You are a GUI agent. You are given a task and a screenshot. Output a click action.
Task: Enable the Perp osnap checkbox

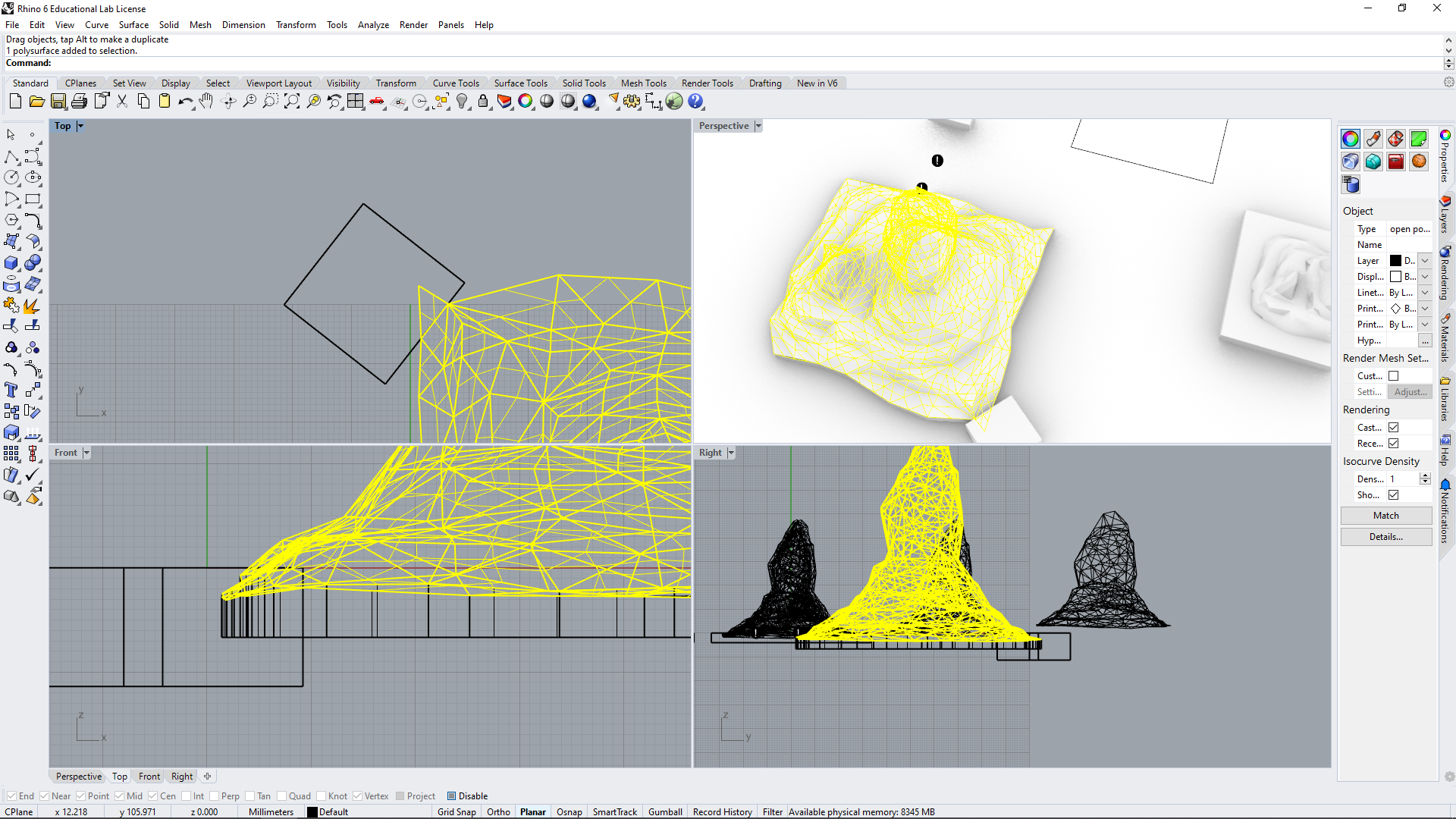point(214,795)
